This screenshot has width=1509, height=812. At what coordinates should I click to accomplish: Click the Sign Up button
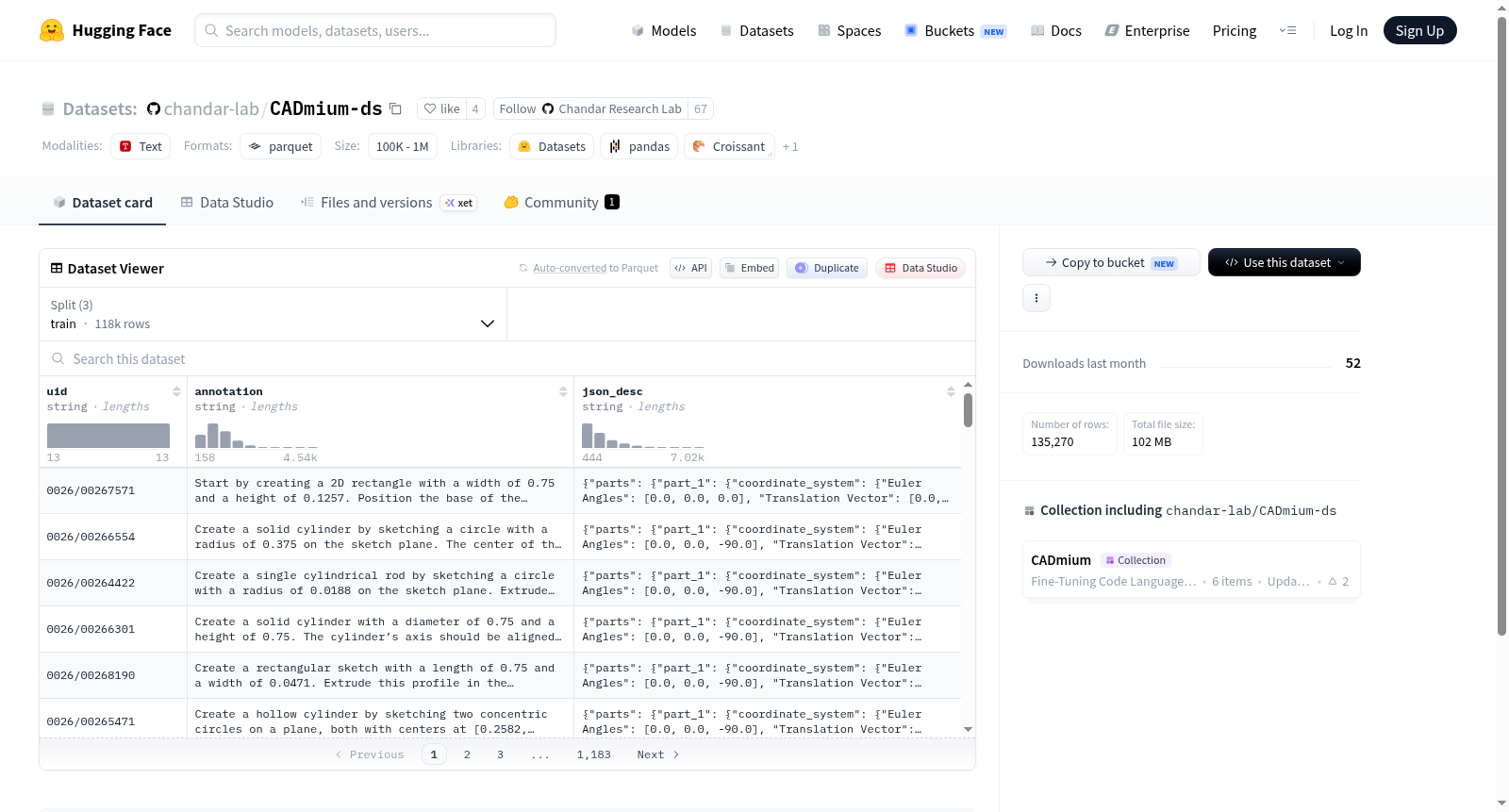(1419, 30)
